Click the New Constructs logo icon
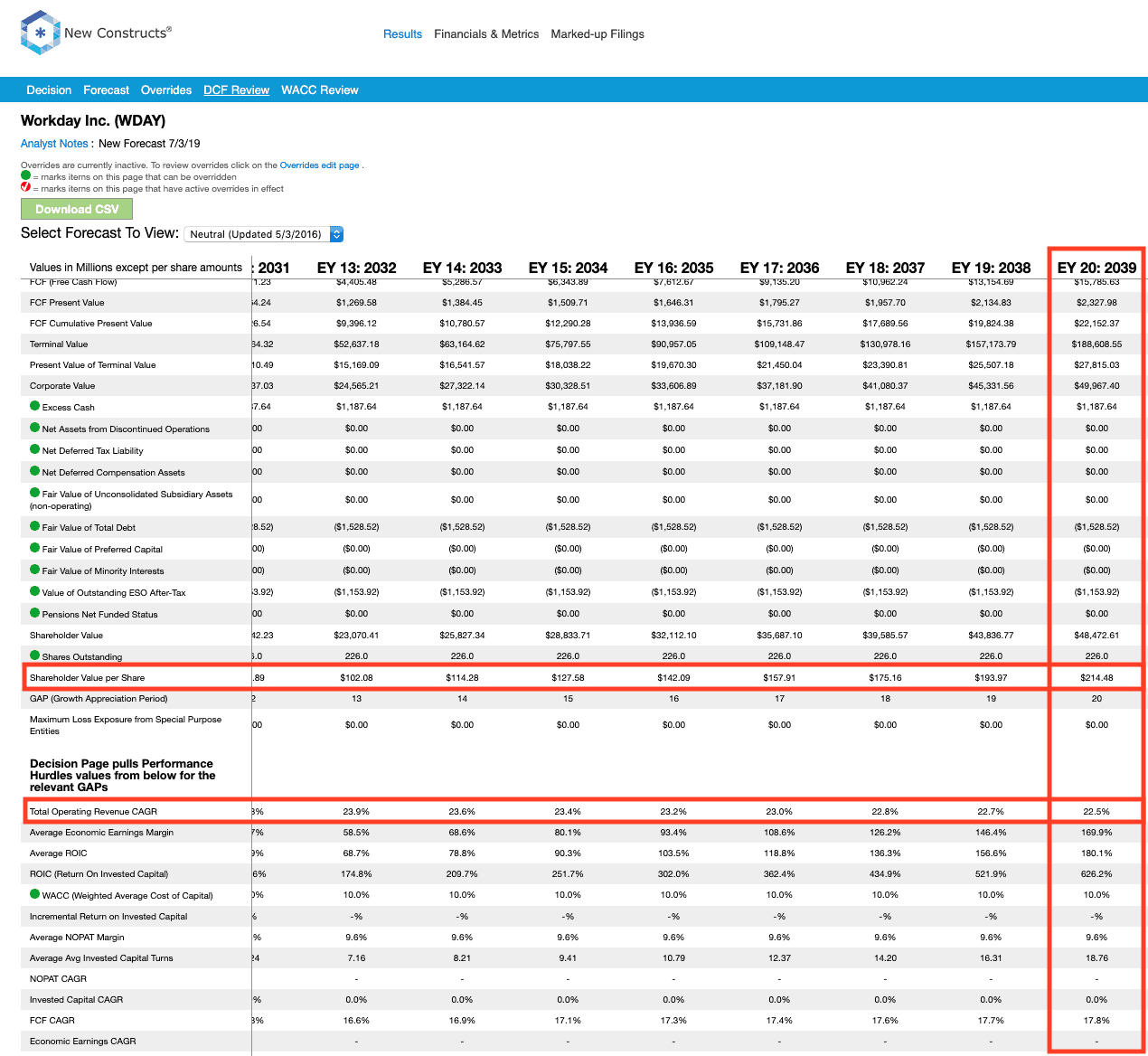Screen dimensions: 1148x1056 pyautogui.click(x=40, y=33)
